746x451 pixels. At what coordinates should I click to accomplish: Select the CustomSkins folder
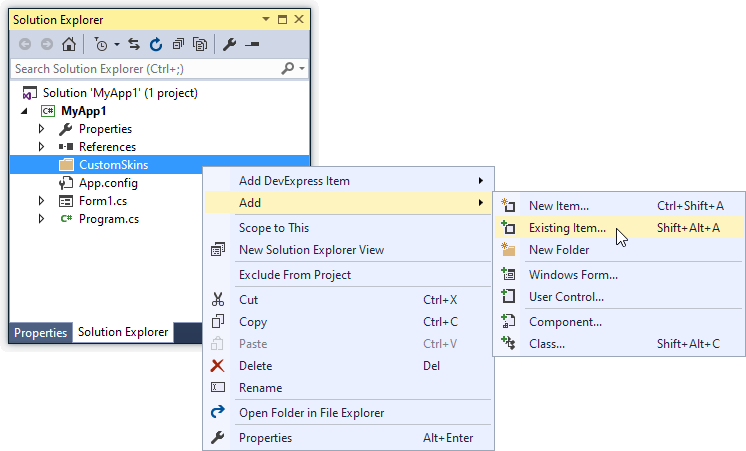click(113, 165)
